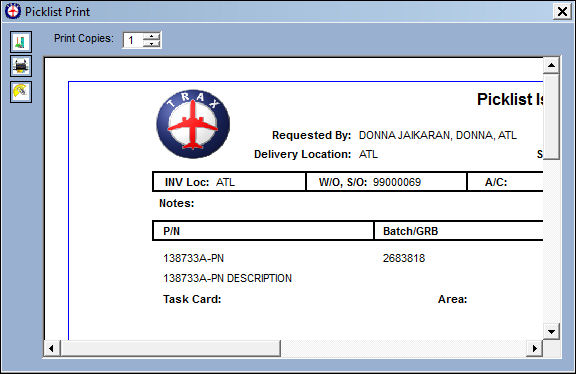The height and width of the screenshot is (374, 576).
Task: Click 'DONNA JAIKARAN, DONNA, ATL' text
Action: [438, 135]
